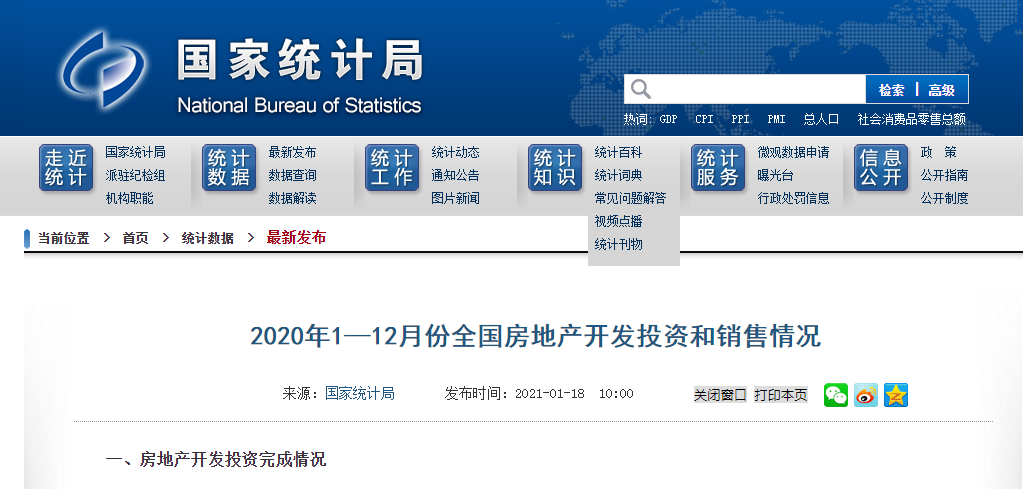Open 统计动态 menu link
This screenshot has height=489, width=1023.
coord(455,153)
